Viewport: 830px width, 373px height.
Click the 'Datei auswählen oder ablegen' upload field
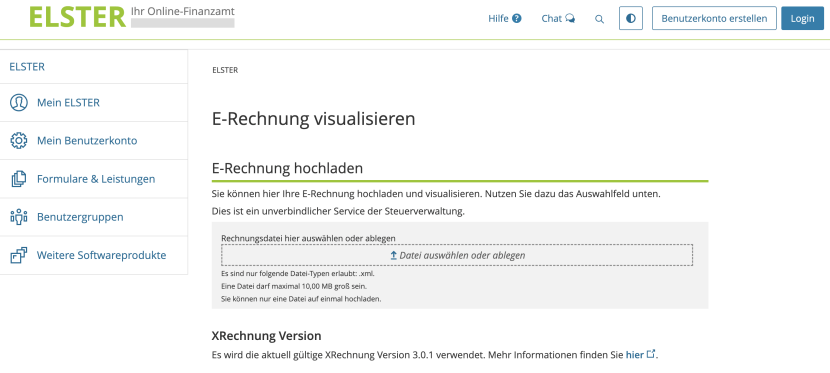pyautogui.click(x=457, y=255)
